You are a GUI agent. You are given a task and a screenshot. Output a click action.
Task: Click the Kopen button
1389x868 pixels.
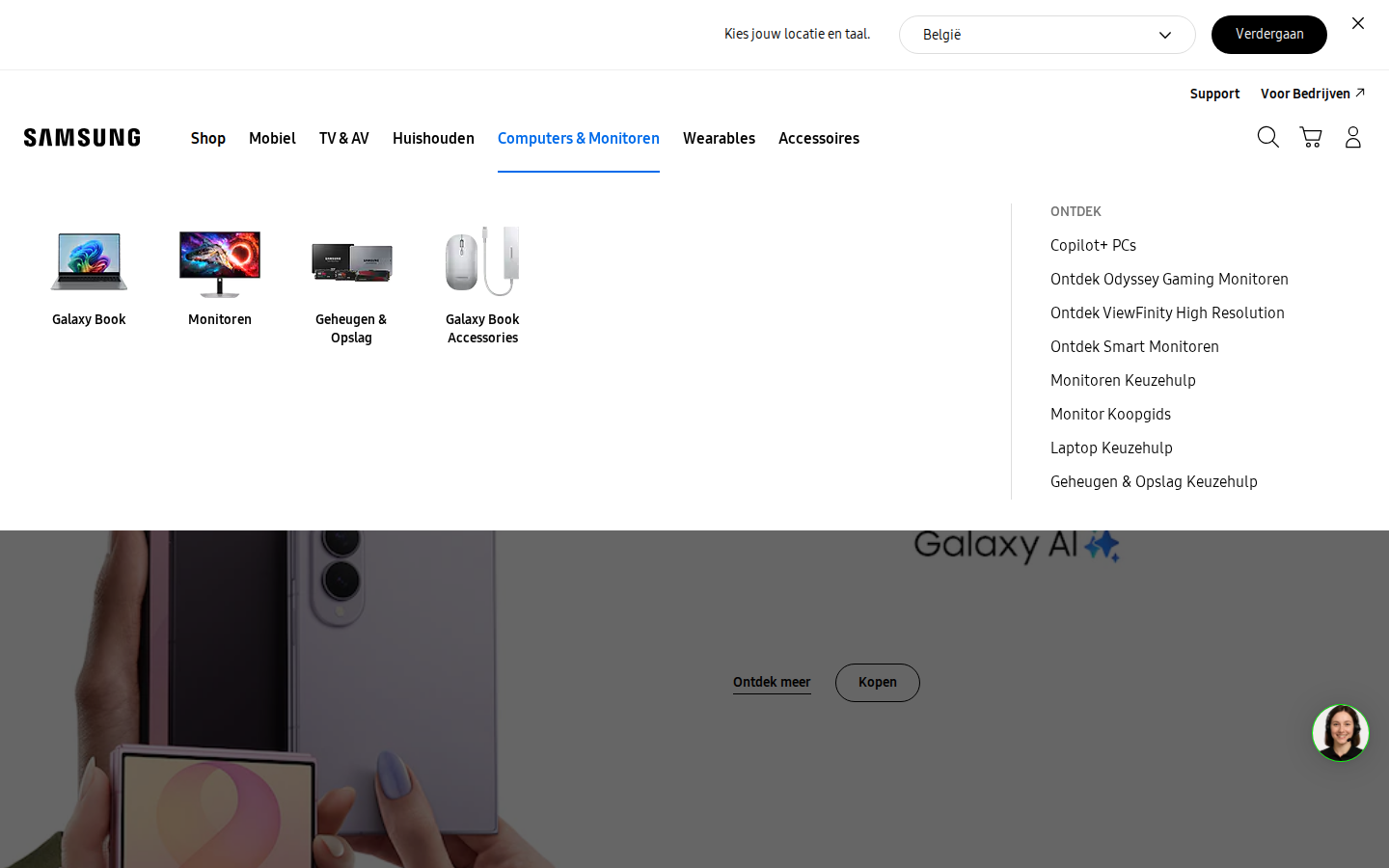point(878,683)
